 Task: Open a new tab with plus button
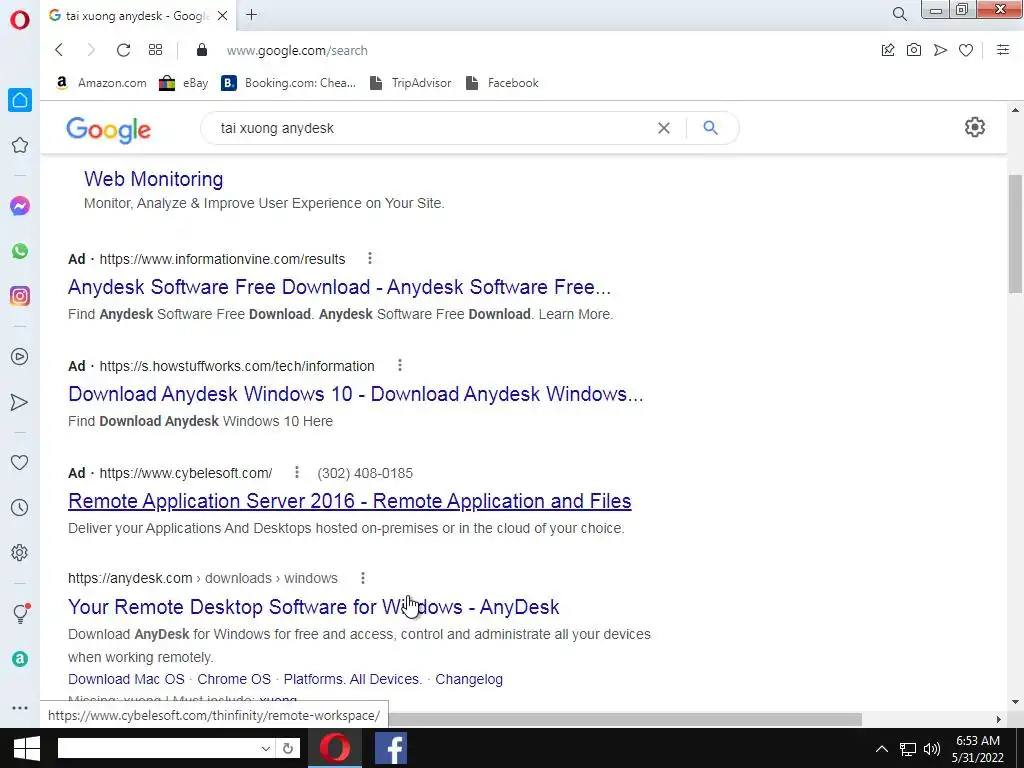pyautogui.click(x=251, y=14)
